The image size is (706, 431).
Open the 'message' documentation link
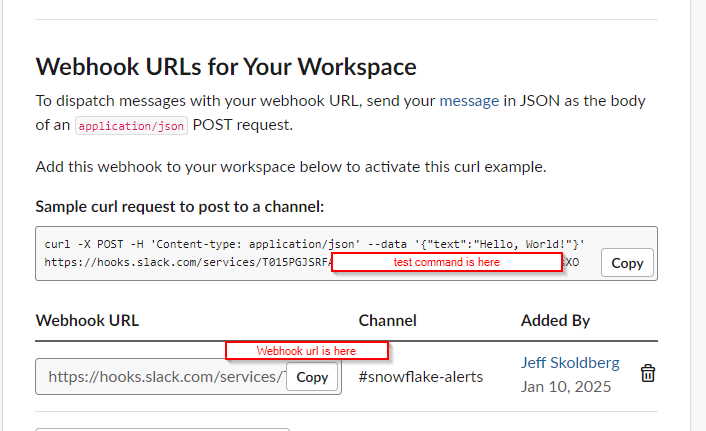[469, 101]
